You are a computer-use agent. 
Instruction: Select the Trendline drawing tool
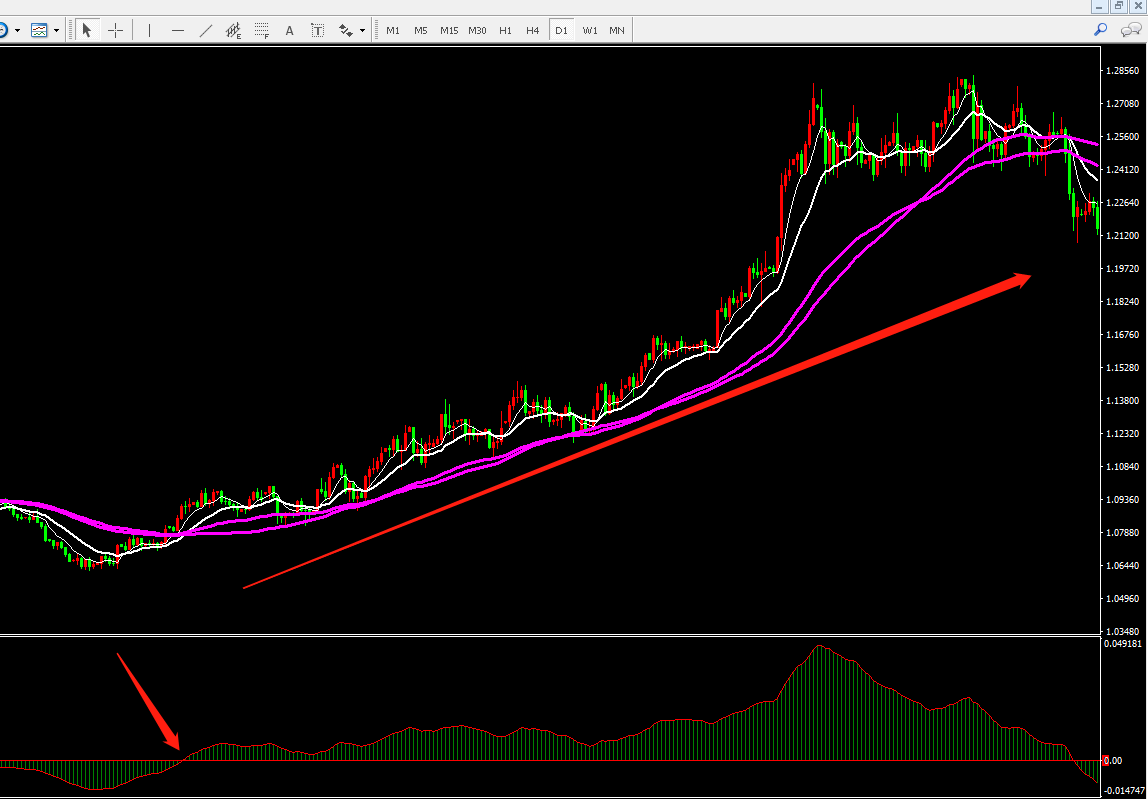coord(206,31)
